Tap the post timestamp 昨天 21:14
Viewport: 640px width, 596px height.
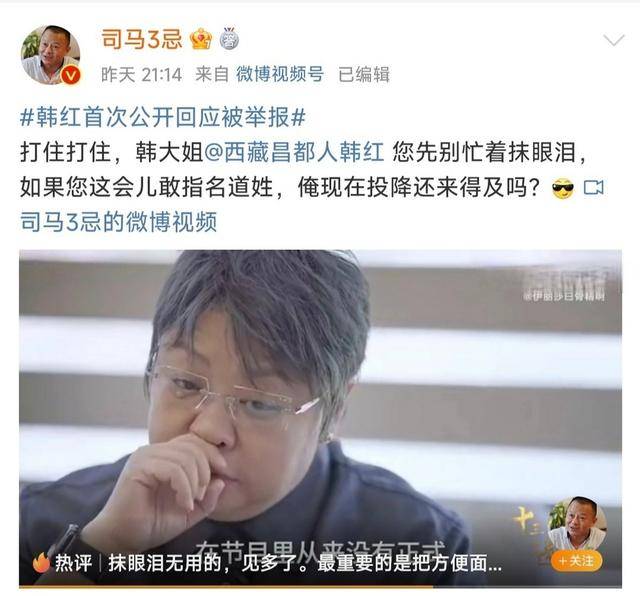coord(141,74)
